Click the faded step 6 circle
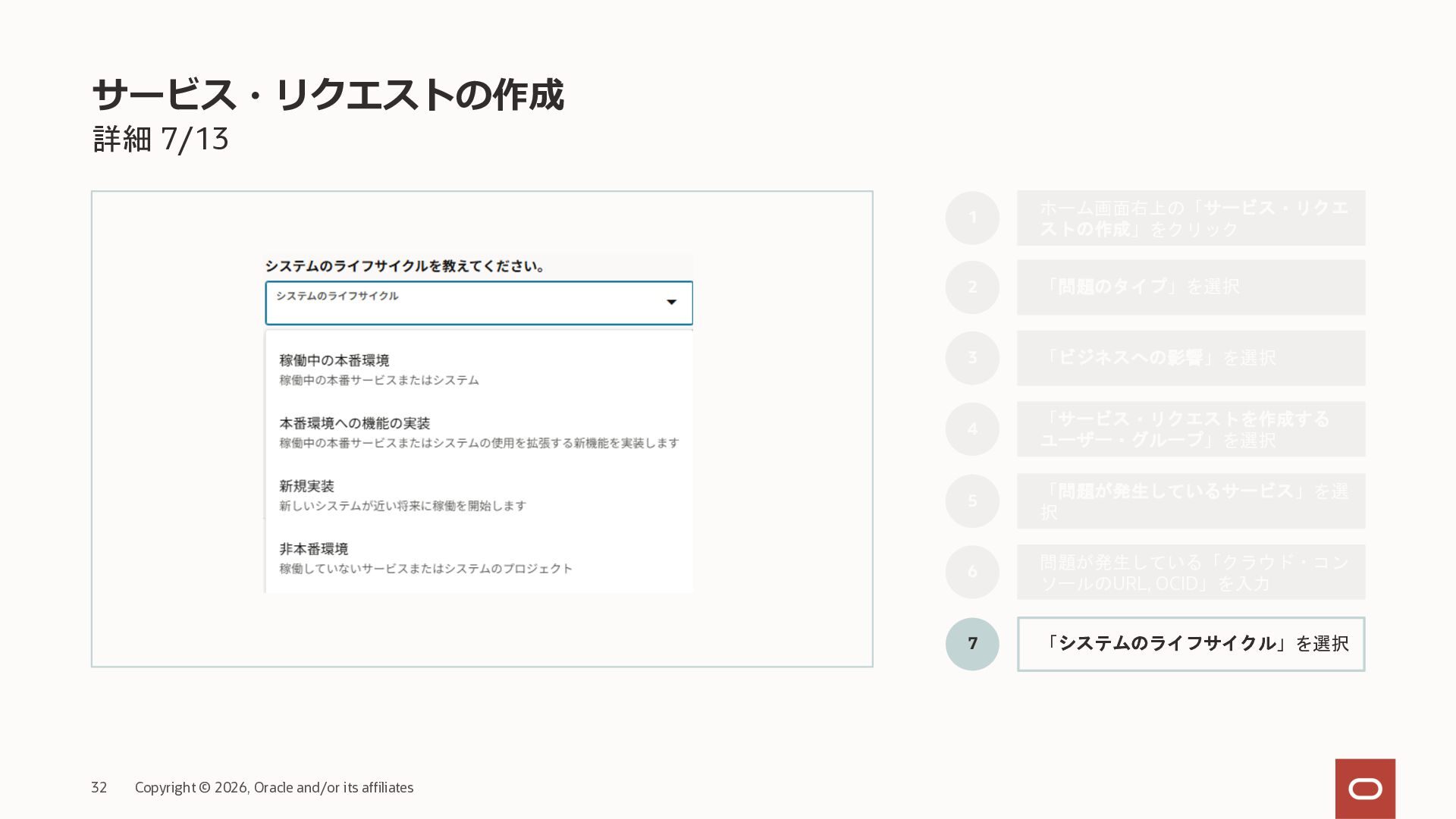Viewport: 1456px width, 819px height. [x=972, y=572]
